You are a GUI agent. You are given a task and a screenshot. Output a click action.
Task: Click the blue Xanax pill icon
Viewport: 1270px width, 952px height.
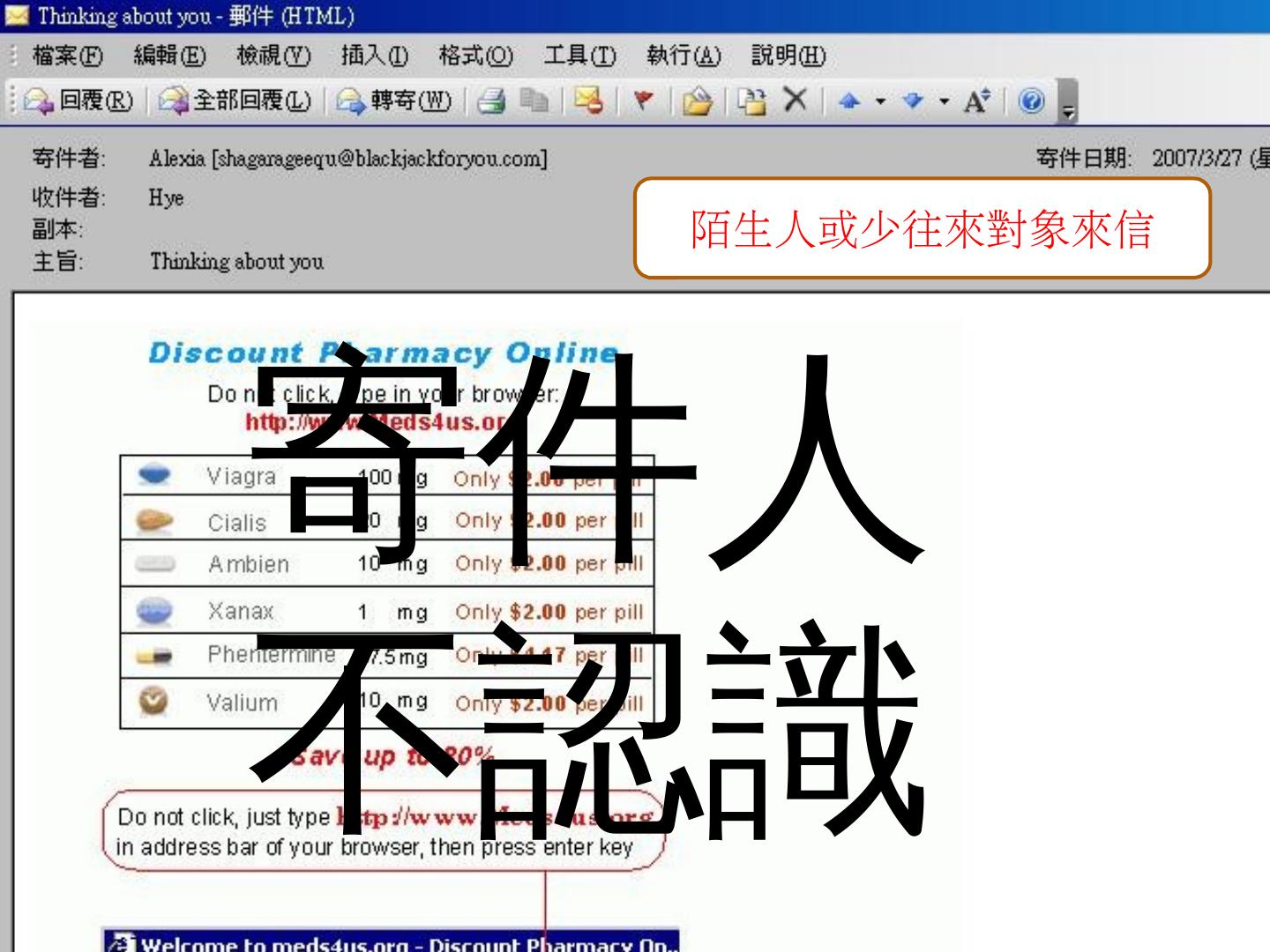pos(155,610)
